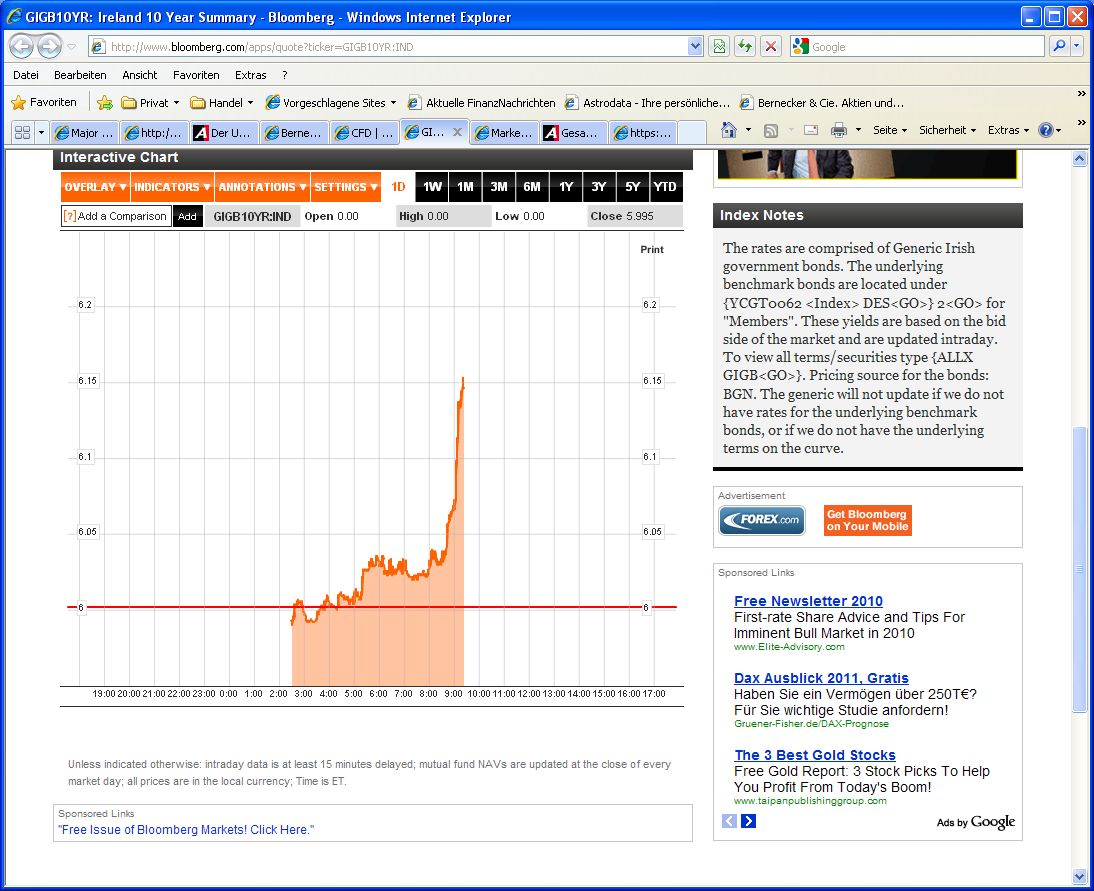Stop loading with the red X icon
1094x891 pixels.
click(x=771, y=47)
